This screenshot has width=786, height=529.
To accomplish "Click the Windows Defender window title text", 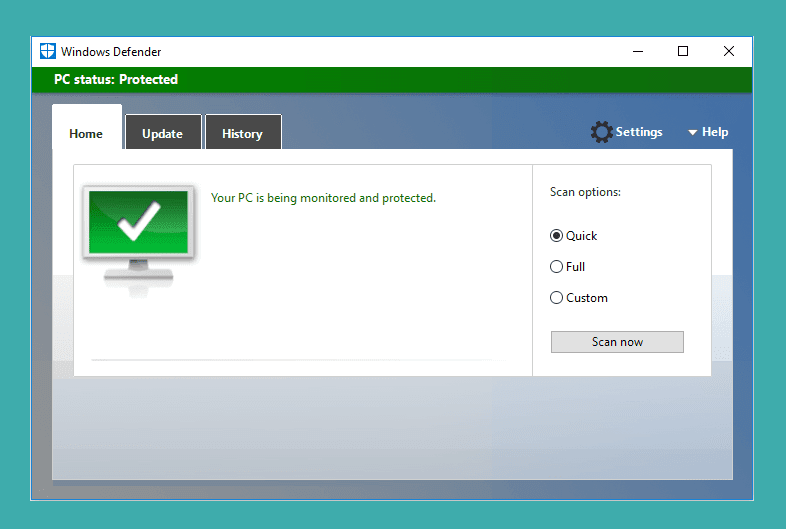I will click(111, 52).
